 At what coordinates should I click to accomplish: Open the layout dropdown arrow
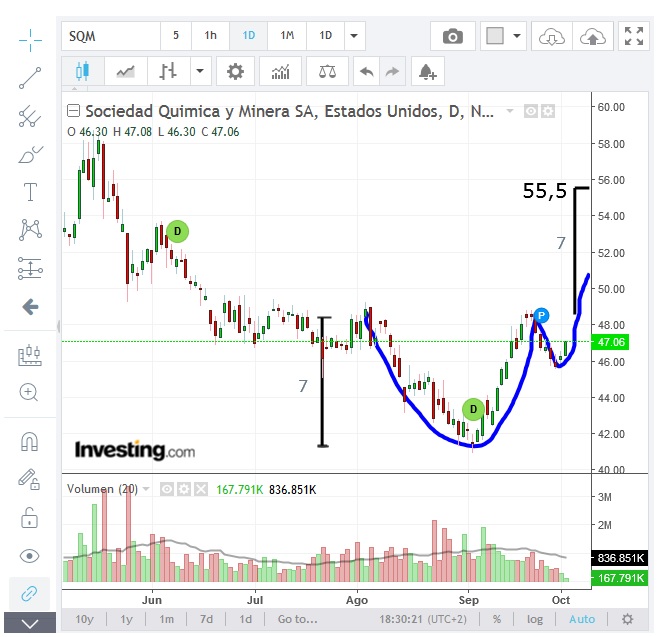(x=517, y=36)
